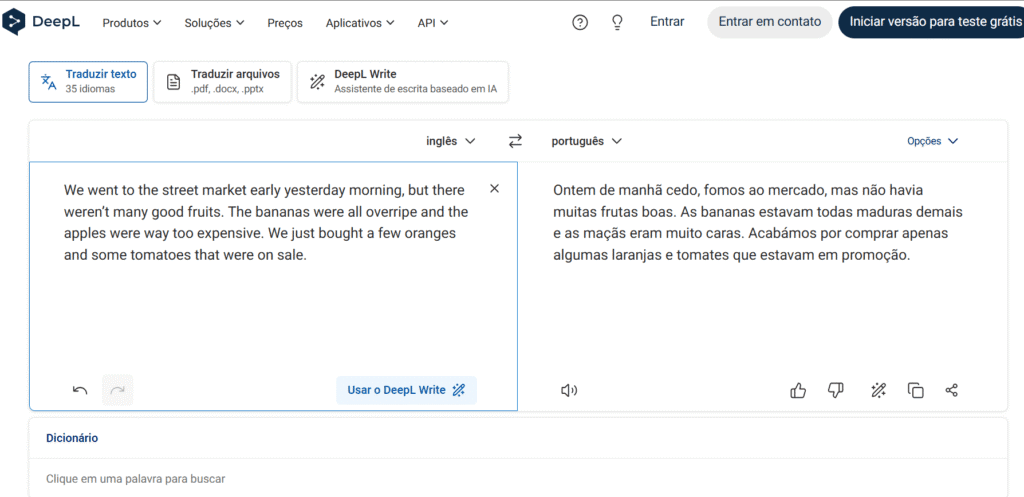Open the DeepL Write tab
The image size is (1024, 497).
pyautogui.click(x=403, y=82)
